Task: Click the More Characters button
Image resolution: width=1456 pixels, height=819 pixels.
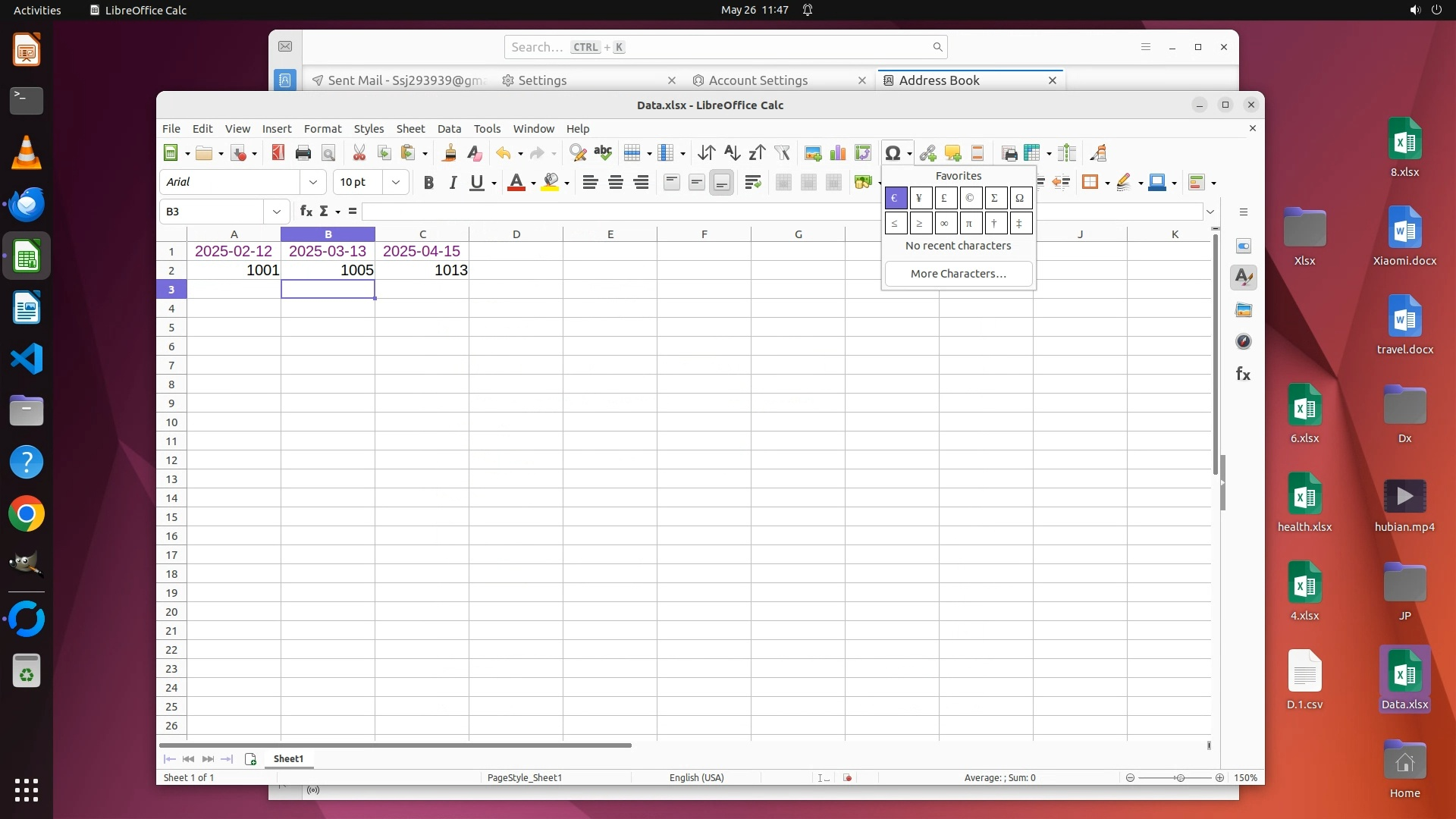Action: (x=958, y=274)
